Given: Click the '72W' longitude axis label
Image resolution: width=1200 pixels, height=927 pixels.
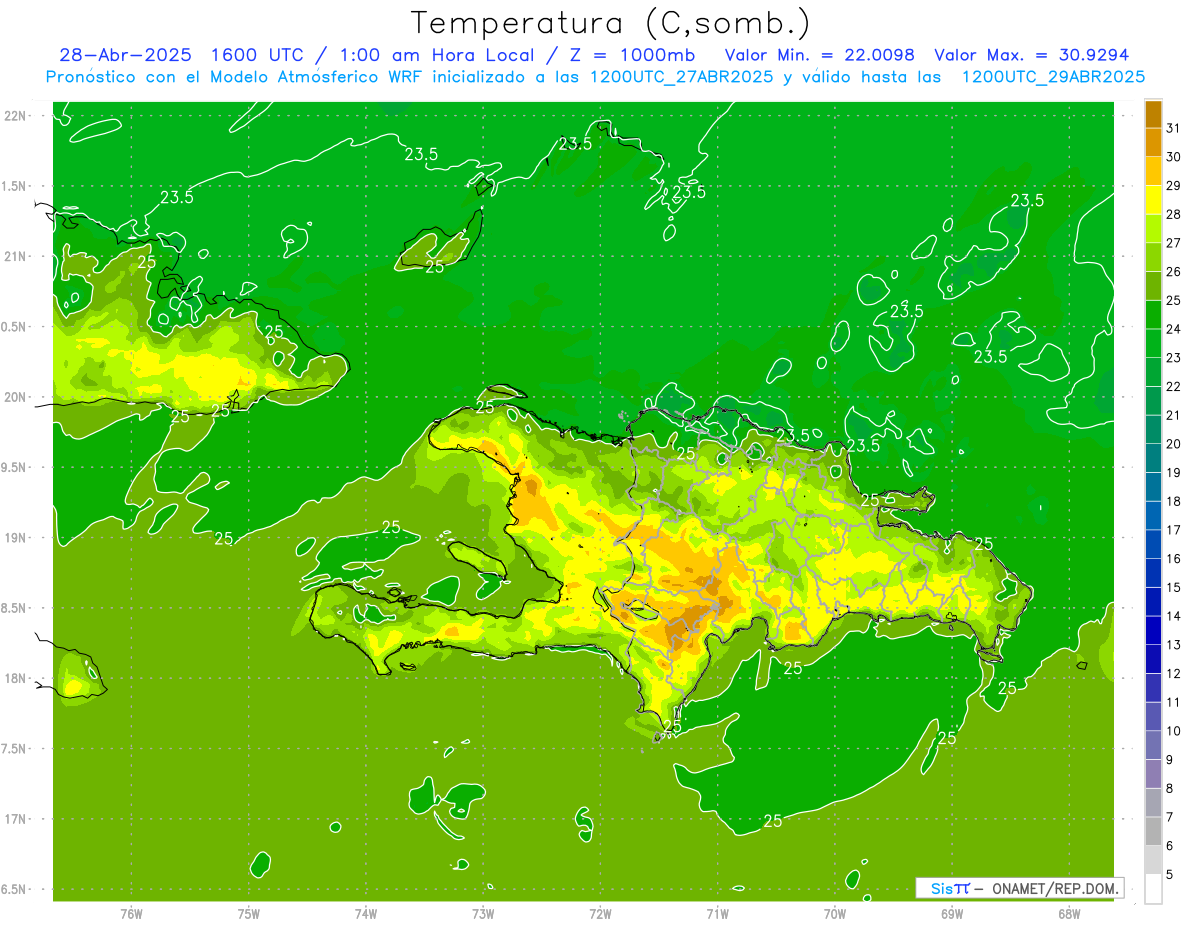Looking at the screenshot, I should click(x=600, y=914).
